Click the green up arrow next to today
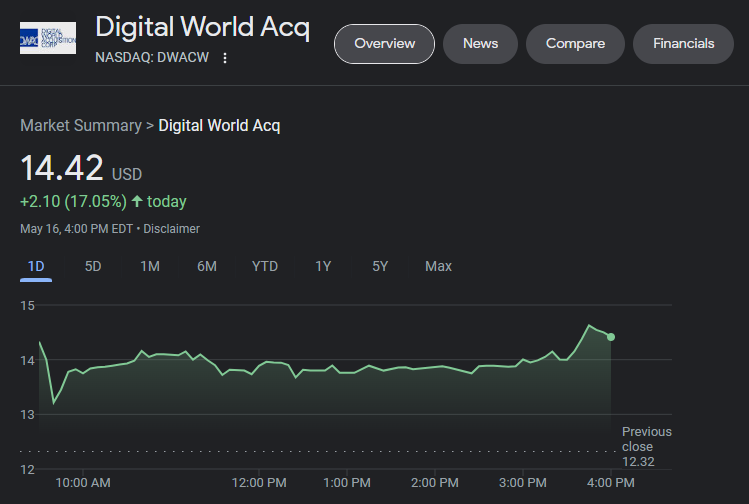Viewport: 749px width, 504px height. [x=137, y=202]
